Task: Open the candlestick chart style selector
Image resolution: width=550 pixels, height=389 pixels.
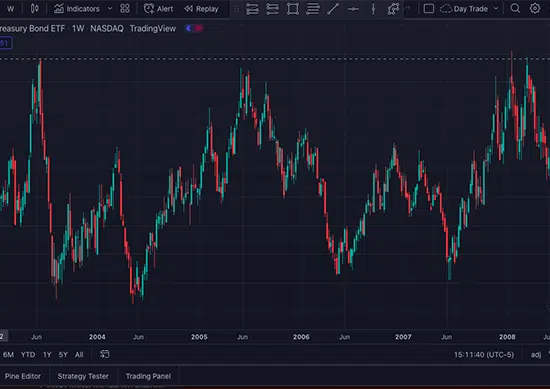Action: [x=34, y=8]
